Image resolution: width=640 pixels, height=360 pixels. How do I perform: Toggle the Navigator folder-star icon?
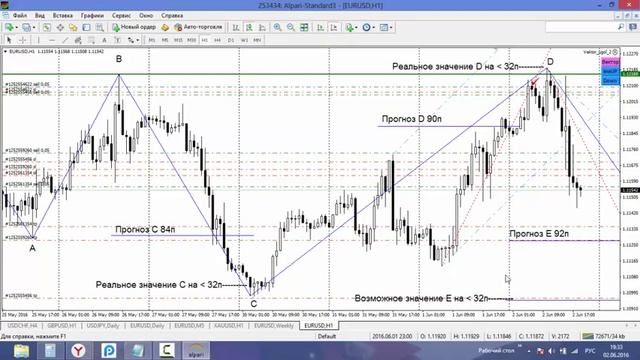pyautogui.click(x=73, y=27)
